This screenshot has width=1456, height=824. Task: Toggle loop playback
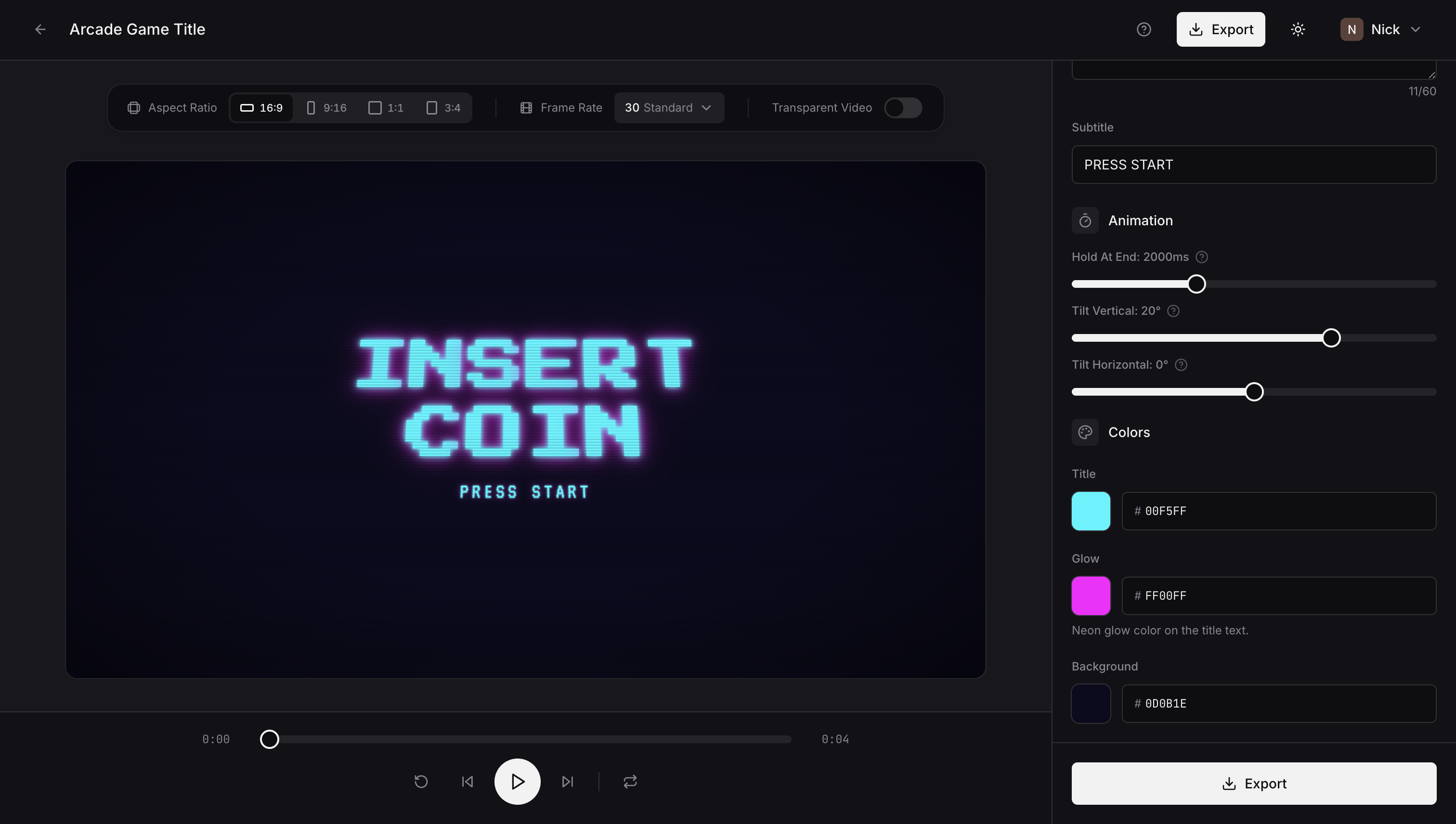630,782
